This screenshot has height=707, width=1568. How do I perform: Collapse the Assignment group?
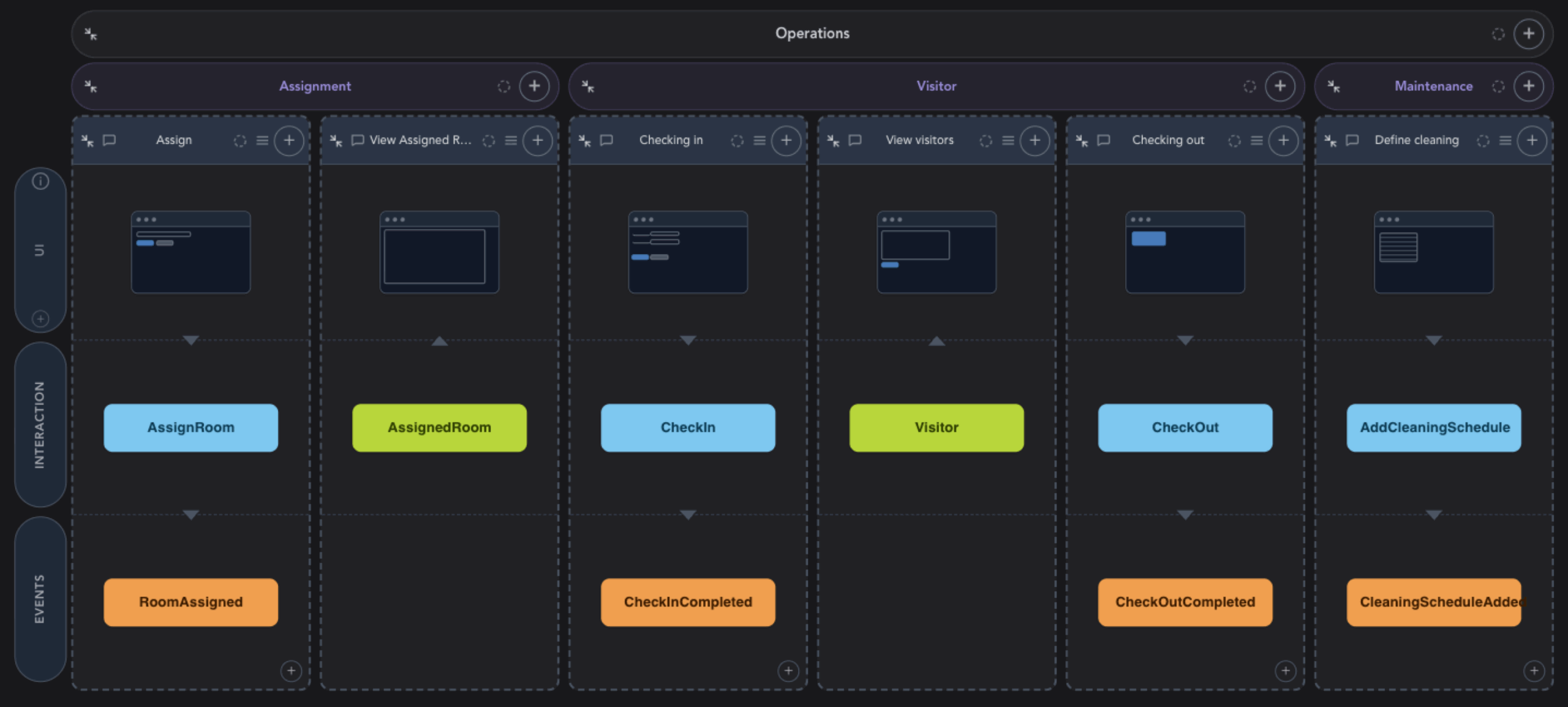[x=91, y=86]
